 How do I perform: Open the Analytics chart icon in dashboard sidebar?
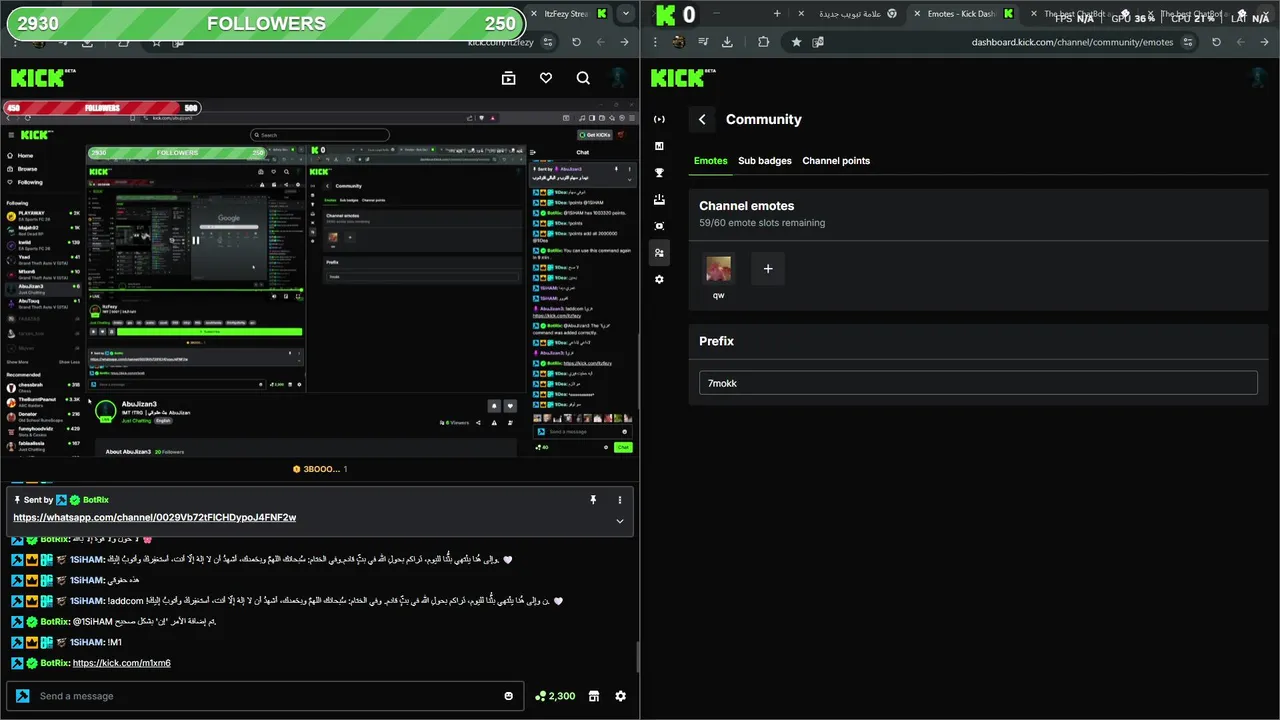[659, 146]
